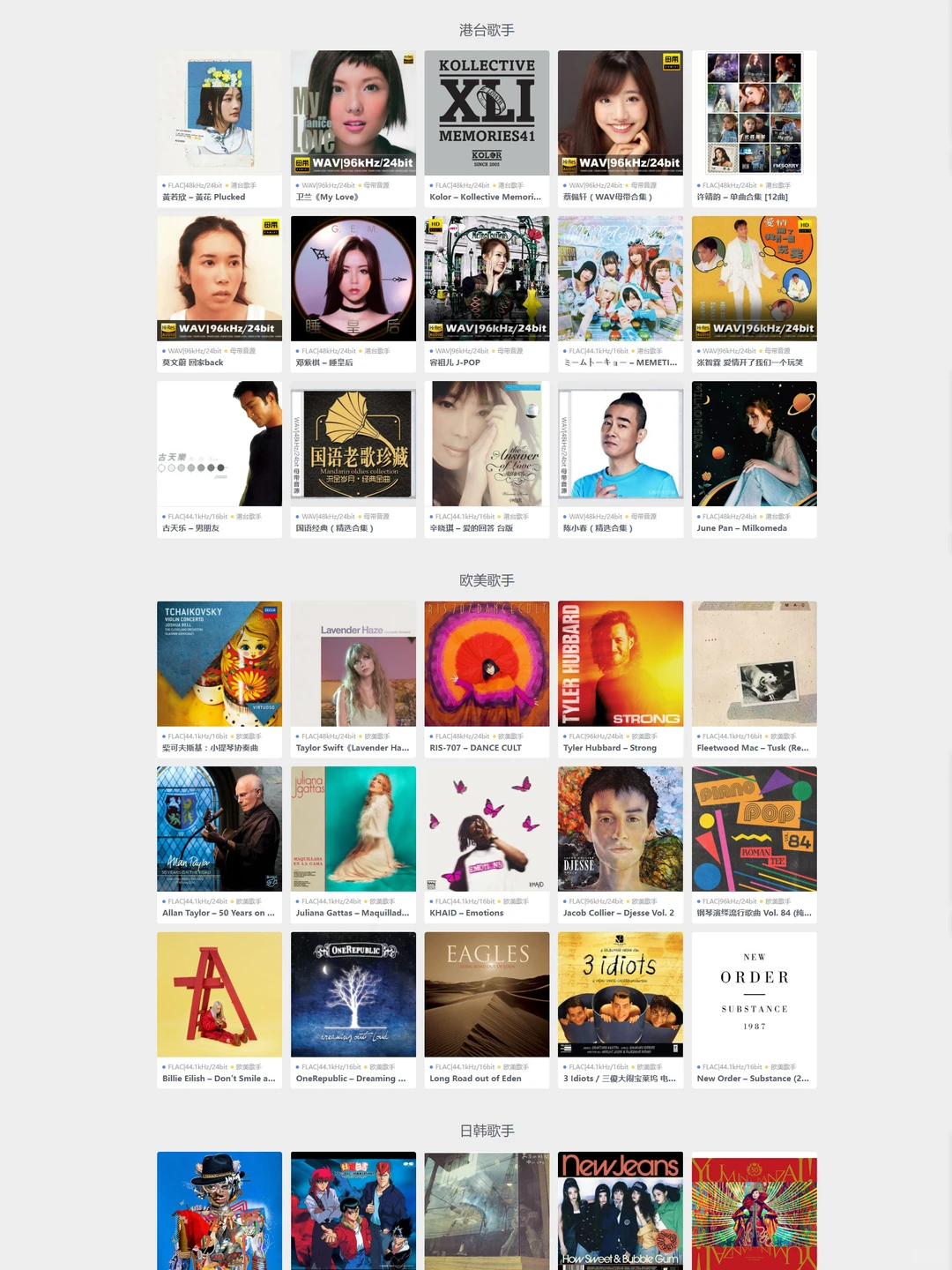Open the Piano Pop 84 album cover
The width and height of the screenshot is (952, 1270).
tap(755, 829)
